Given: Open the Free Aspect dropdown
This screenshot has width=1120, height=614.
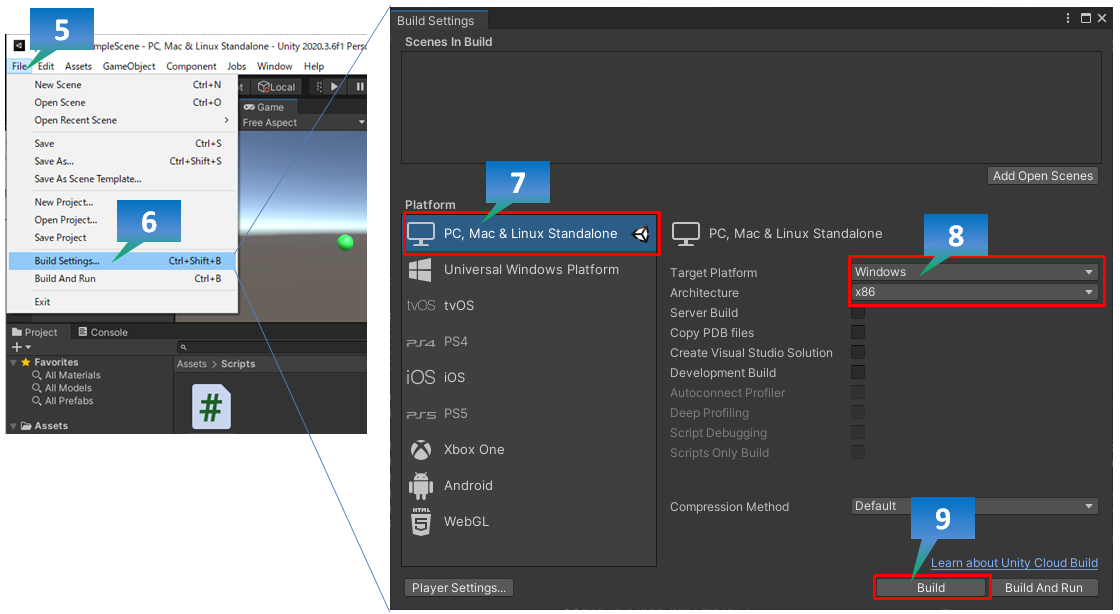Looking at the screenshot, I should [x=304, y=123].
